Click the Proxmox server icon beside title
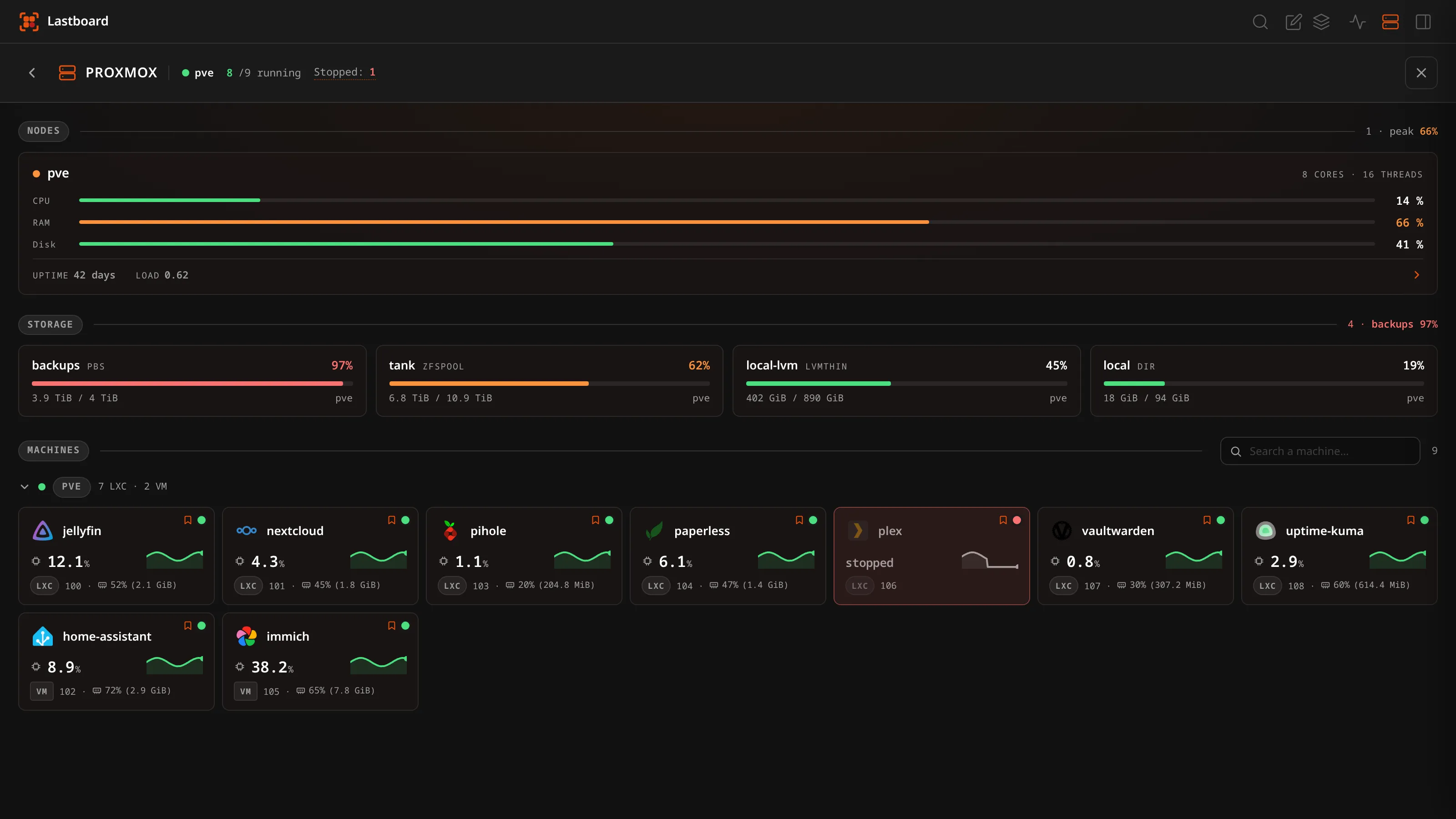Viewport: 1456px width, 819px height. 67,73
